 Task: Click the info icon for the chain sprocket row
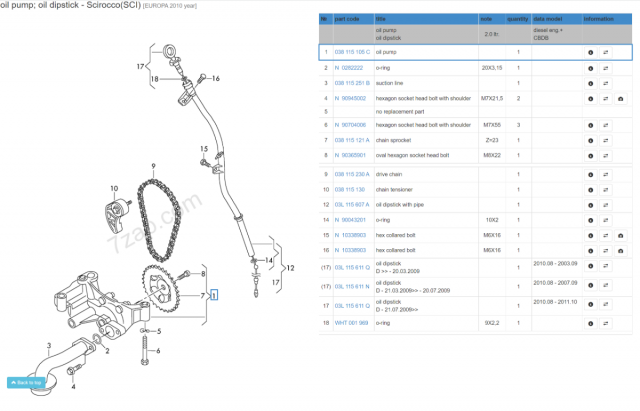tap(590, 141)
